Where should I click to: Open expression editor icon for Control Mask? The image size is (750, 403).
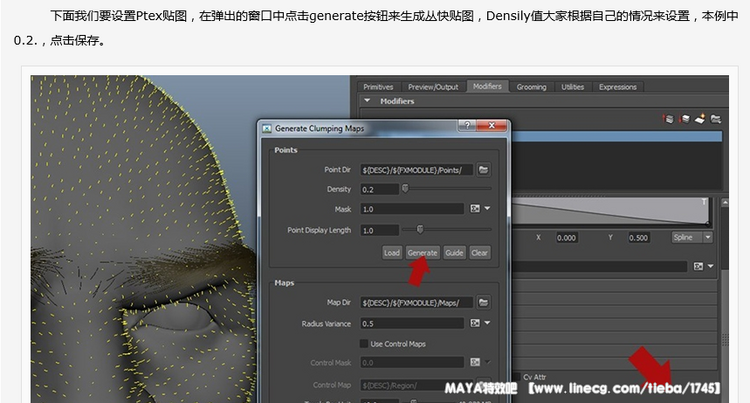click(x=475, y=362)
